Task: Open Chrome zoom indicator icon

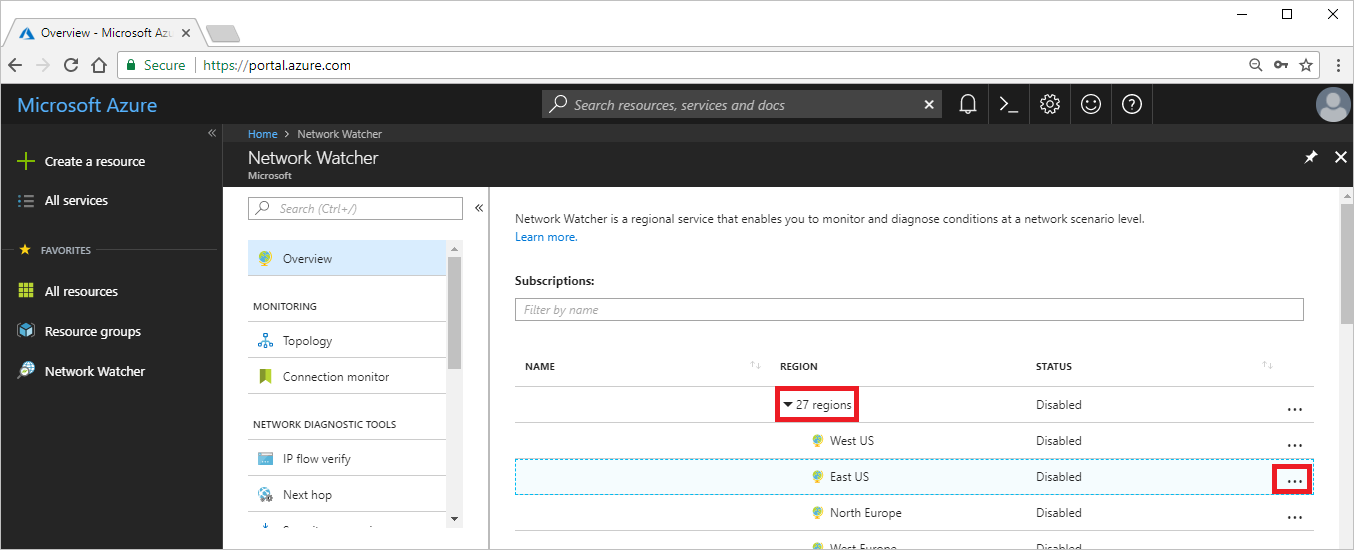Action: pos(1256,65)
